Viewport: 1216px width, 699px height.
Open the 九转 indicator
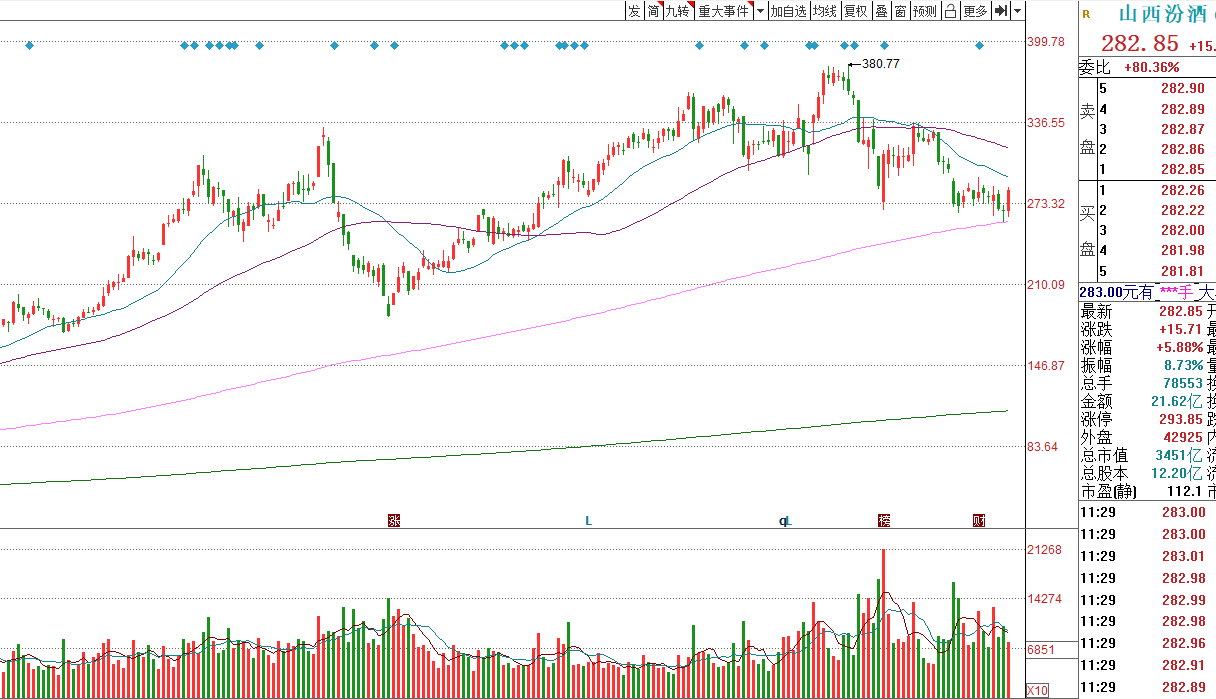click(679, 11)
